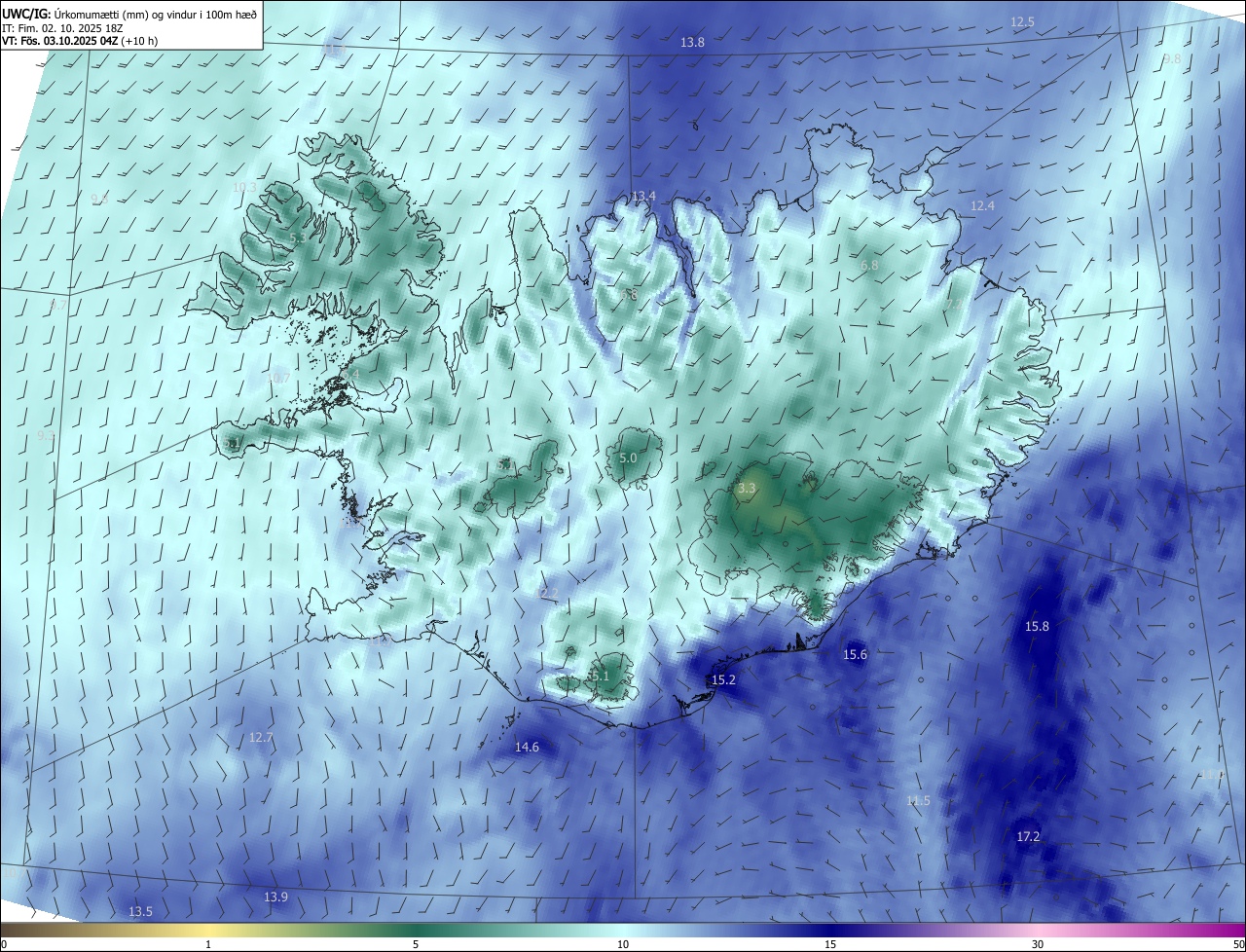Click the 17.2 value in the southeast ocean

click(x=1028, y=836)
